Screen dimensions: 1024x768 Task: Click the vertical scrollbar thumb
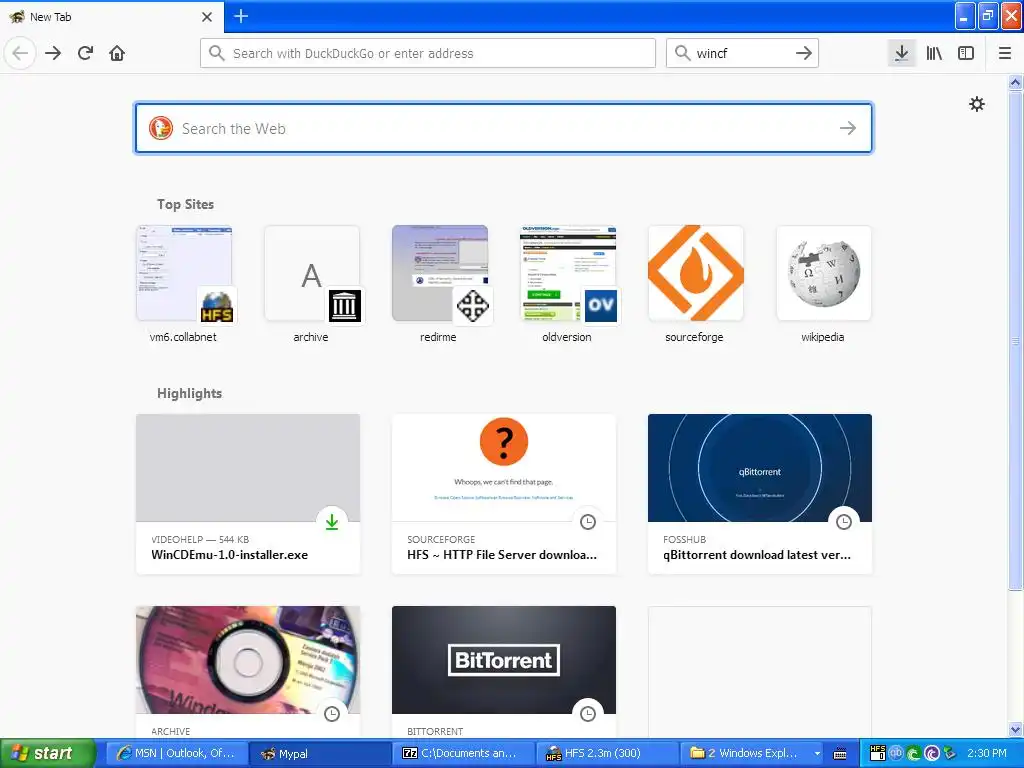1016,340
